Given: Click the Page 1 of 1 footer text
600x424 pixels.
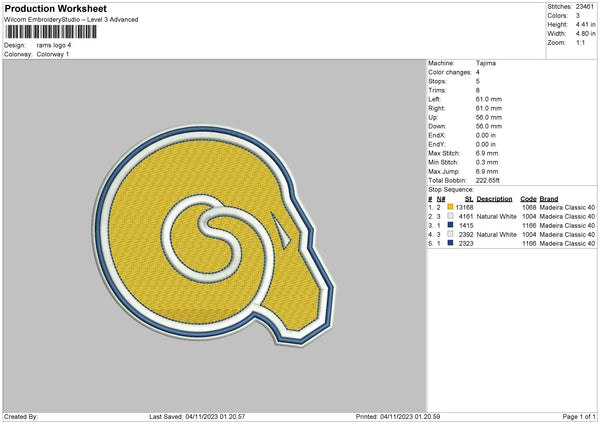Looking at the screenshot, I should [x=574, y=416].
